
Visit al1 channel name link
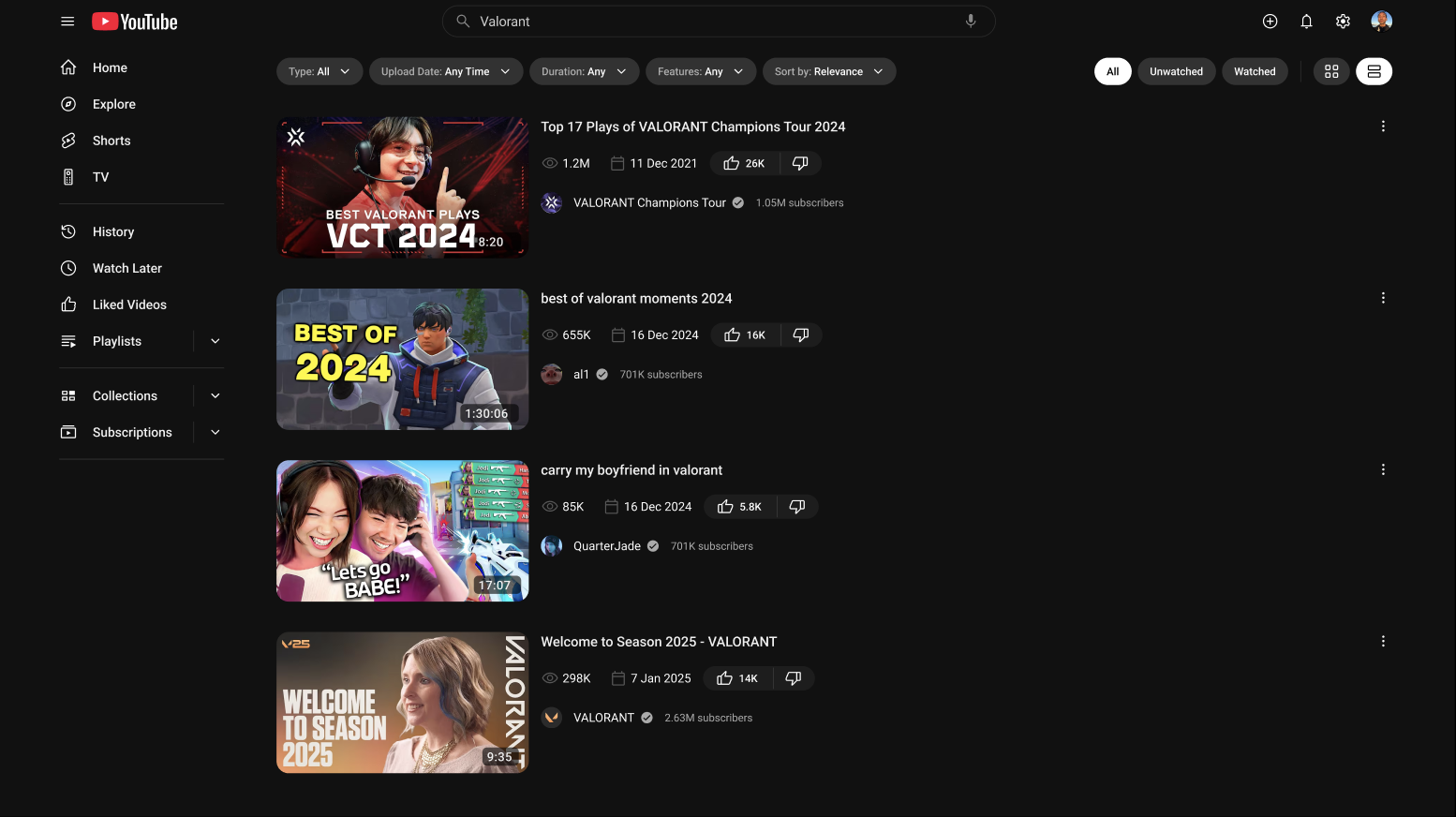(x=581, y=374)
